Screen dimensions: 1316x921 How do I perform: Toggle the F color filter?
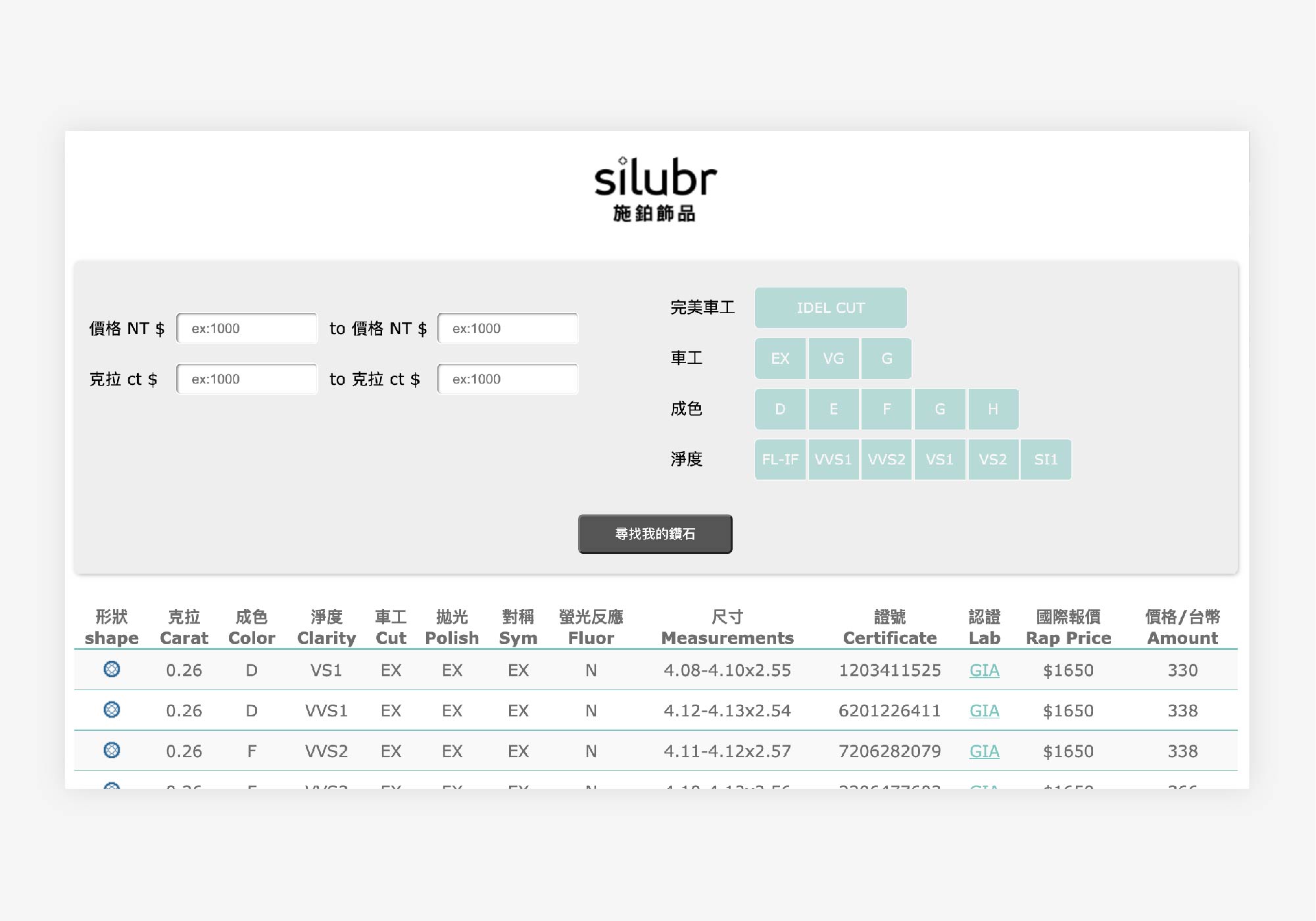887,409
